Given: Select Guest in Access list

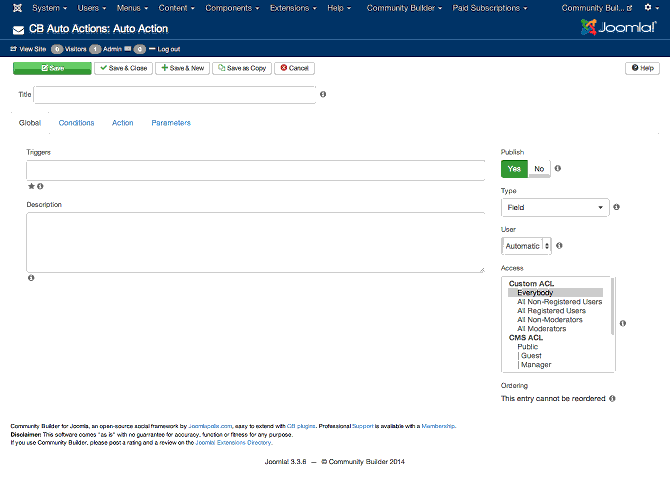Looking at the screenshot, I should [530, 355].
